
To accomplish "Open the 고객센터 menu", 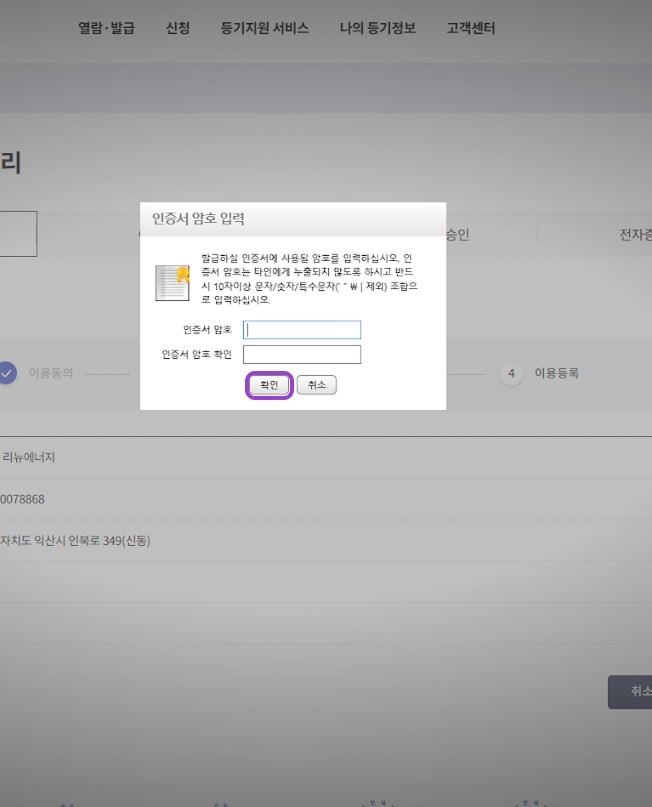I will (471, 28).
